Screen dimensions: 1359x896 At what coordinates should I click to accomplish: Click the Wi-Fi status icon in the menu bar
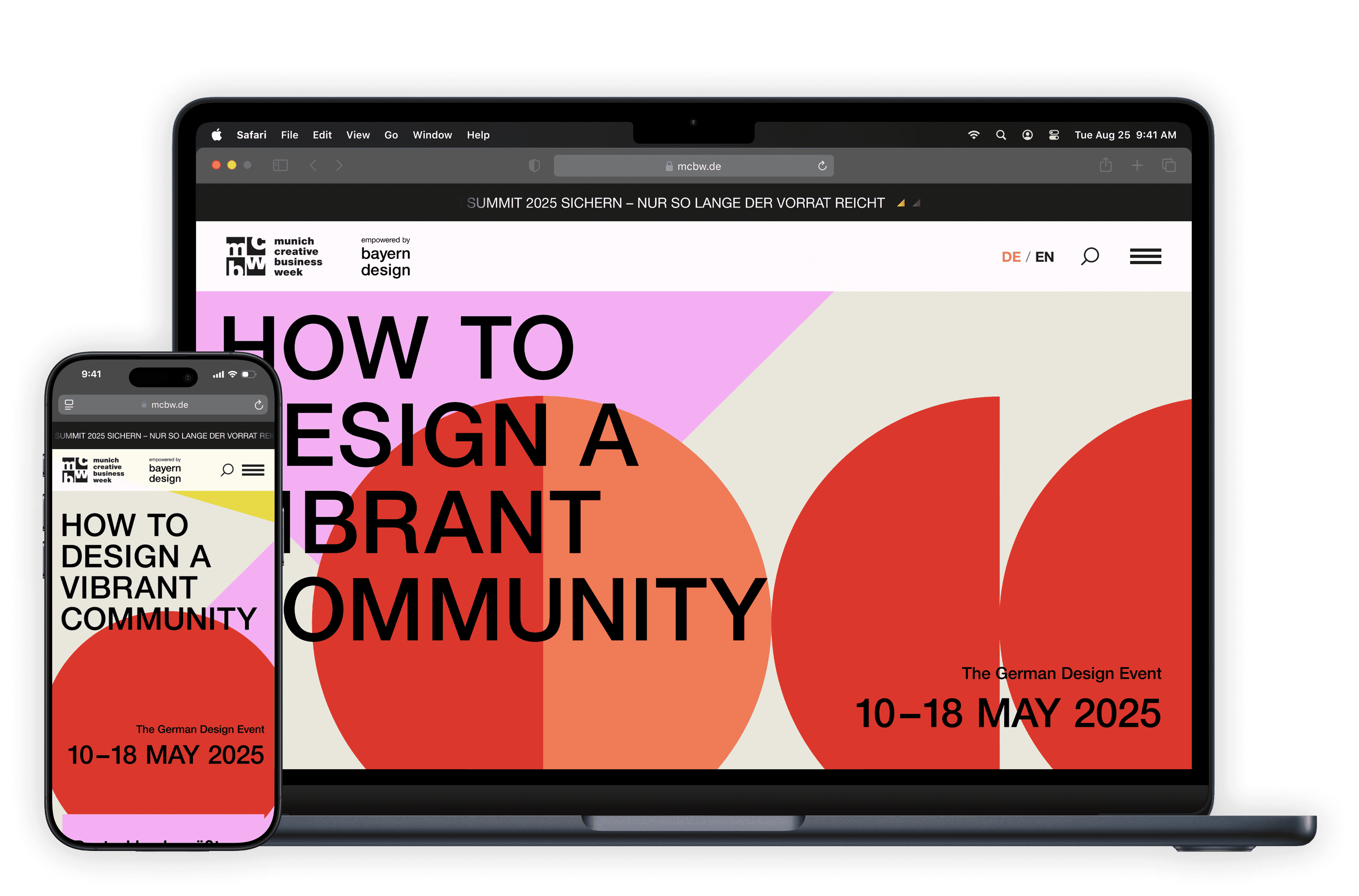(973, 135)
